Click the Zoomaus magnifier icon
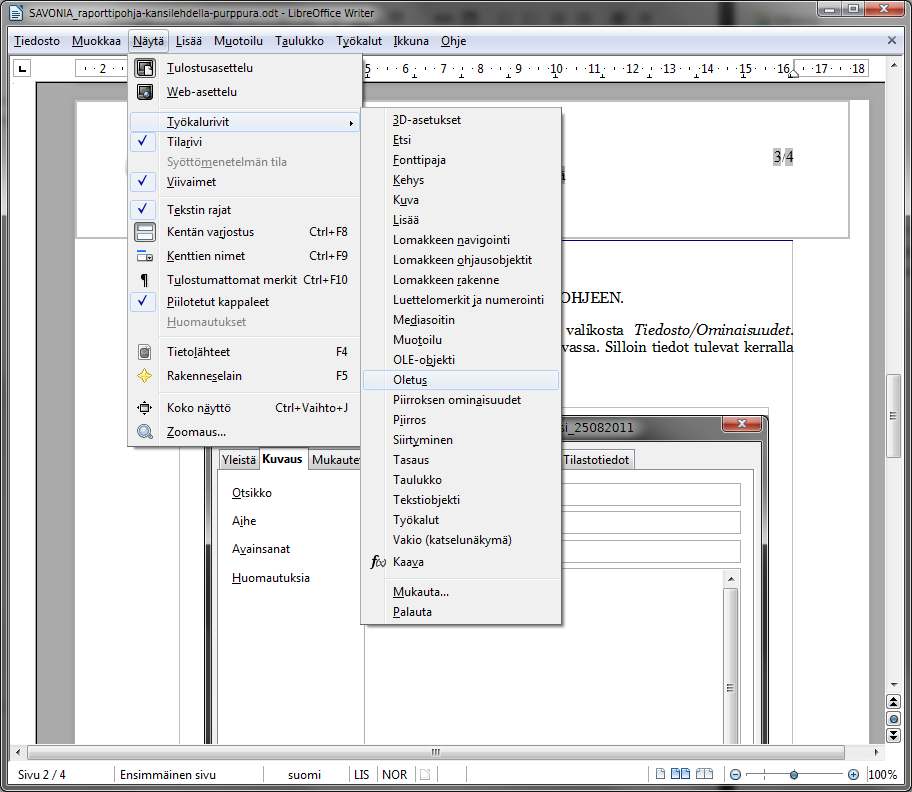Screen dimensions: 912x792 (x=145, y=432)
